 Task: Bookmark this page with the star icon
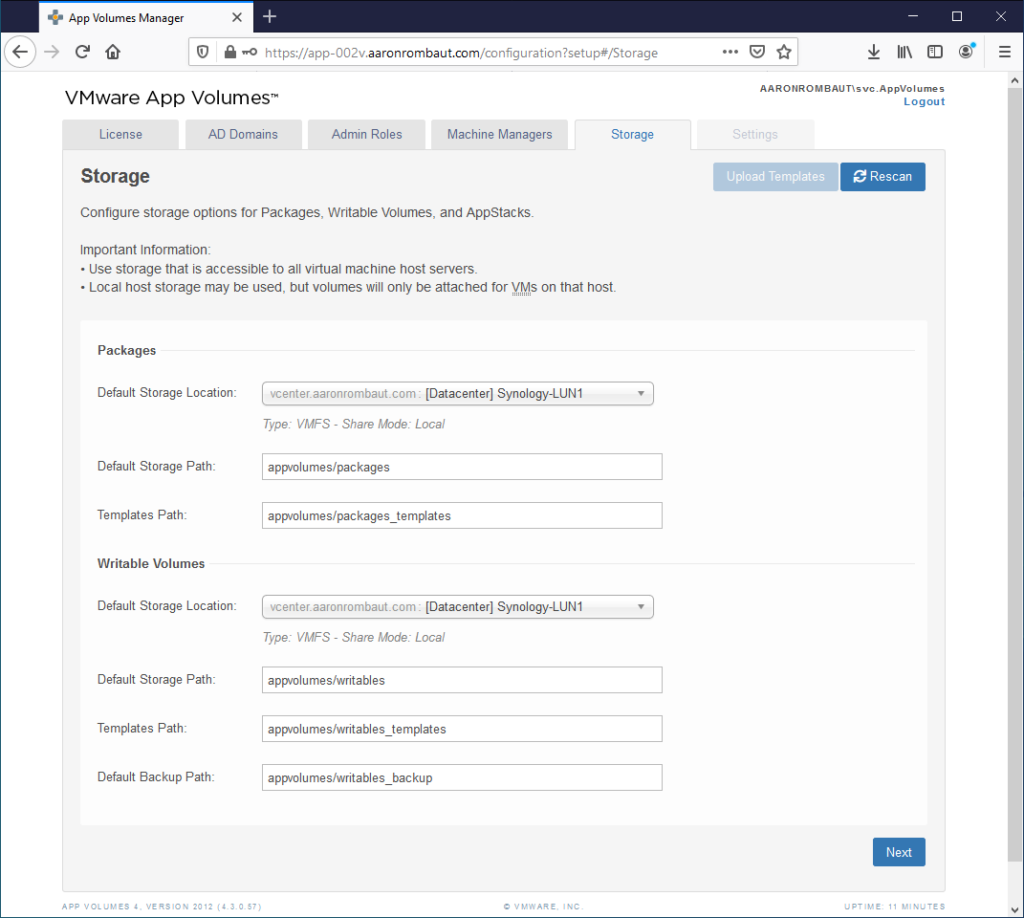tap(785, 52)
